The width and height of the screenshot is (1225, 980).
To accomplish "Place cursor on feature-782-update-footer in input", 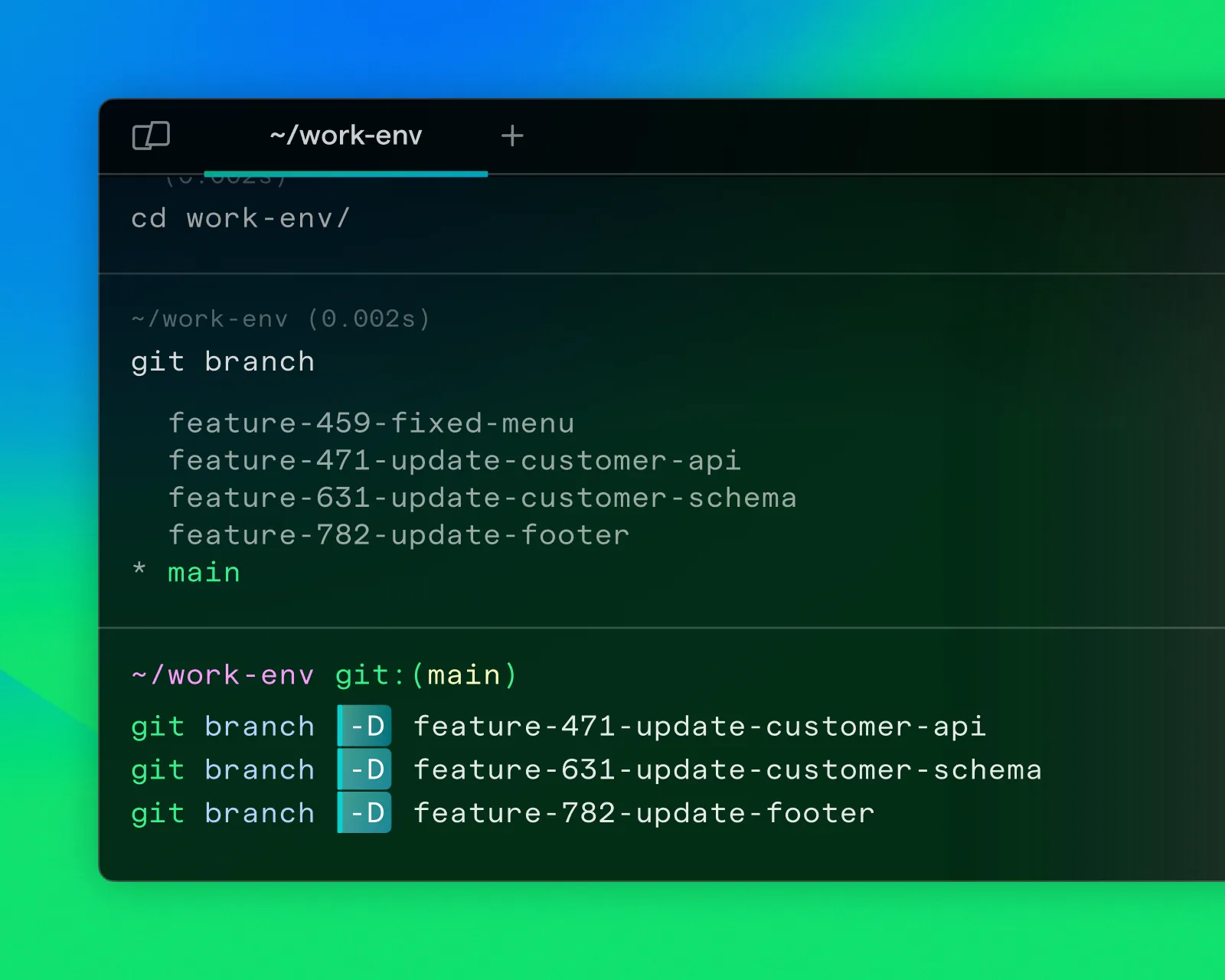I will pos(643,814).
